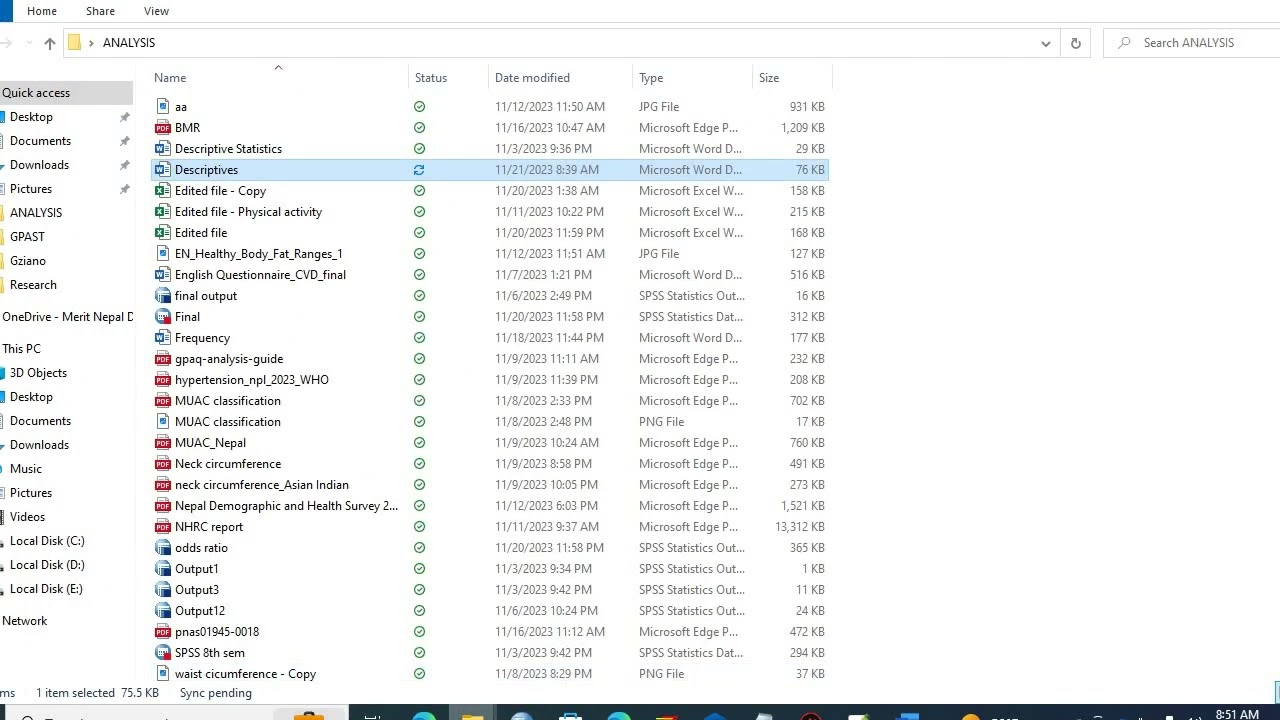Click the green synced checkmark for BMR
The image size is (1280, 720).
pyautogui.click(x=419, y=128)
